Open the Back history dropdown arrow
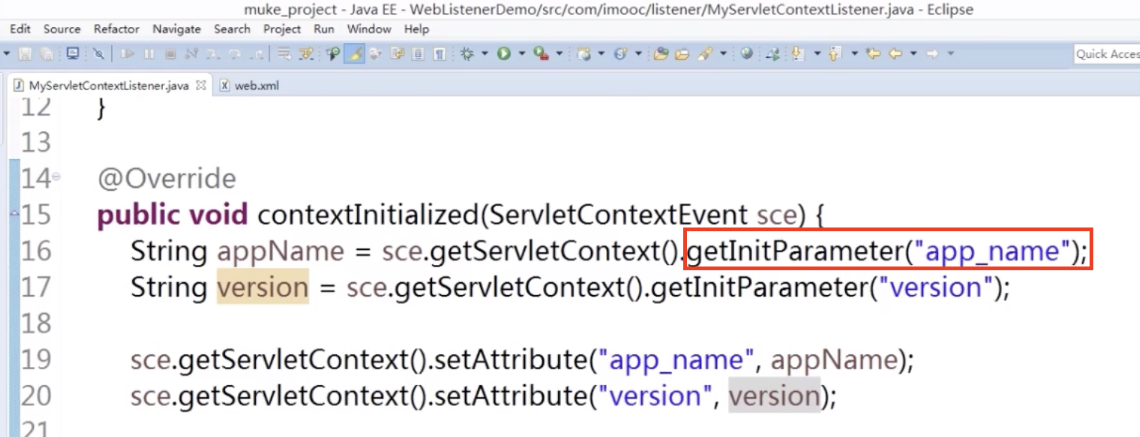The width and height of the screenshot is (1140, 437). [x=913, y=54]
